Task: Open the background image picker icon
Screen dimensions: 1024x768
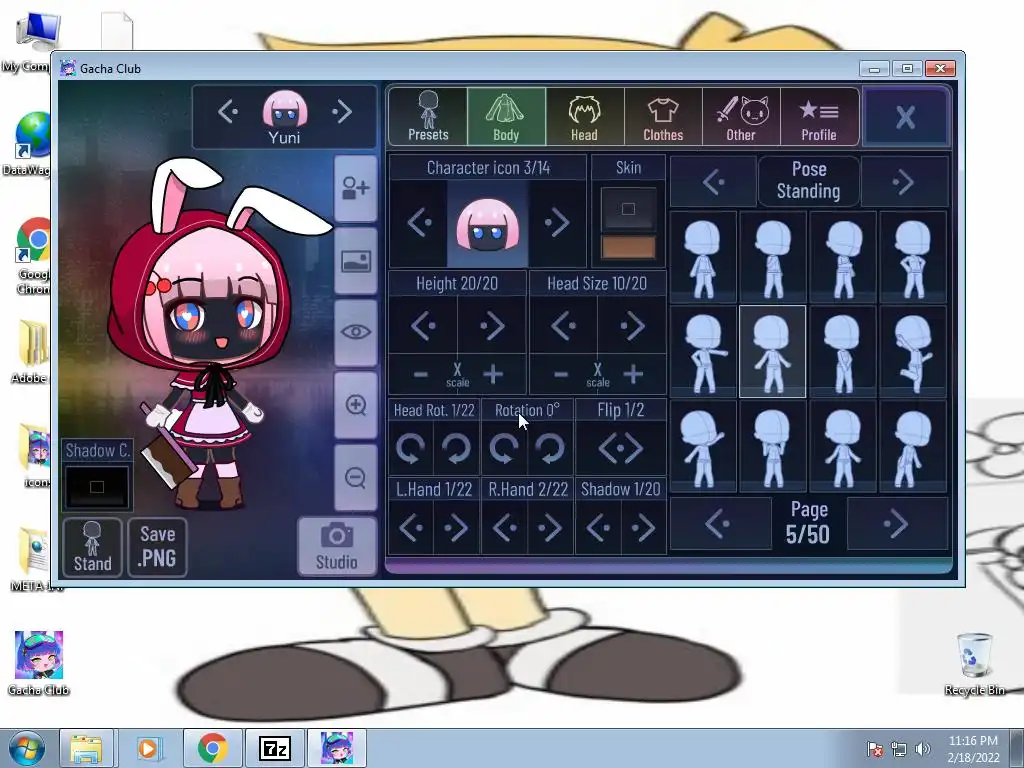Action: 355,261
